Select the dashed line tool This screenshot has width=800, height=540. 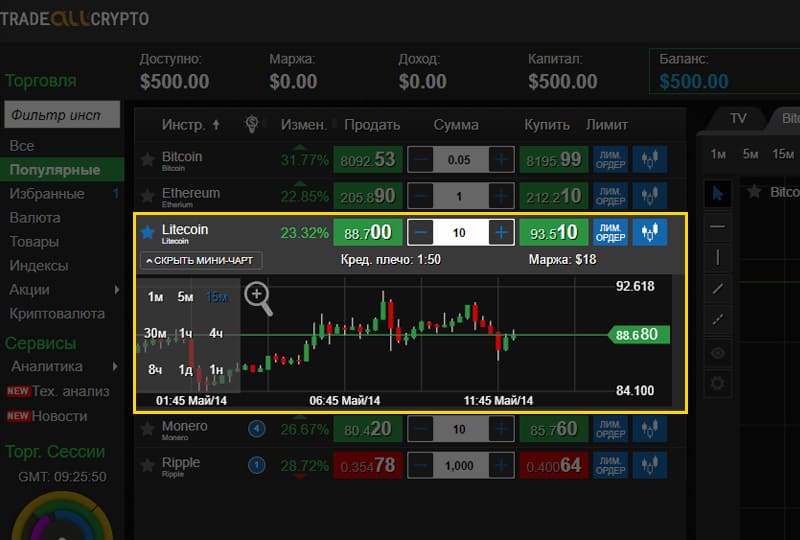[717, 320]
